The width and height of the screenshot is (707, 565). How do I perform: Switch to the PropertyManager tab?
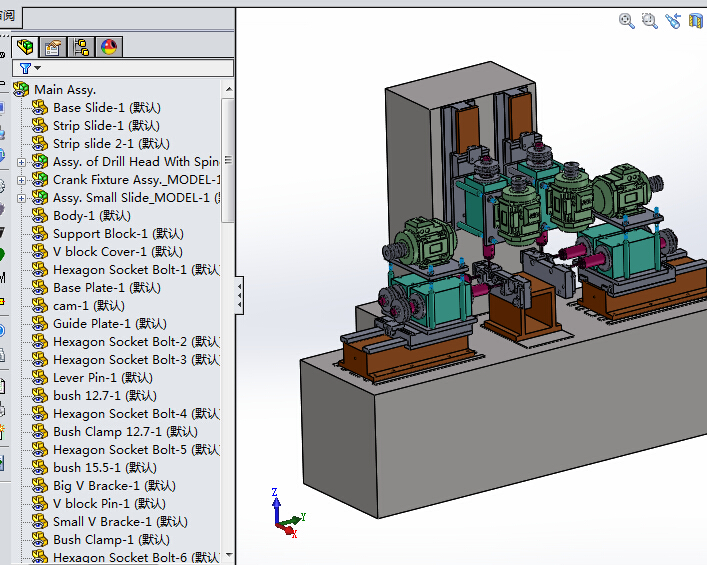tap(53, 47)
